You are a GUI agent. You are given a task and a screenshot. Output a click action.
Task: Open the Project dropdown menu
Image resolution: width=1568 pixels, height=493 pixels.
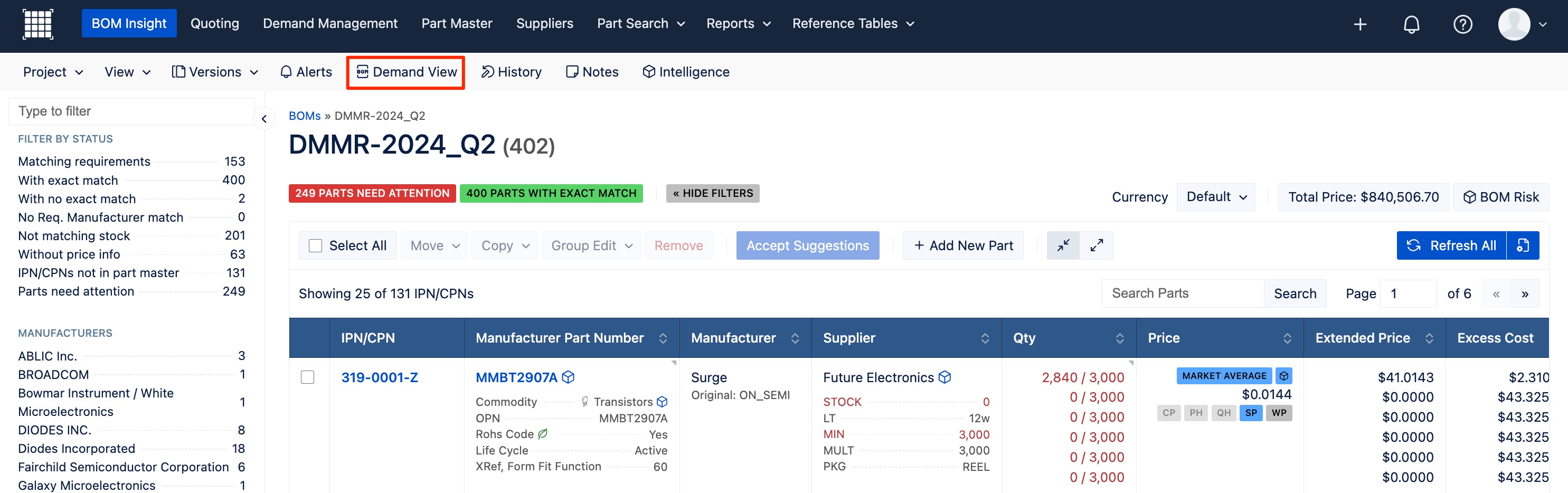[53, 72]
